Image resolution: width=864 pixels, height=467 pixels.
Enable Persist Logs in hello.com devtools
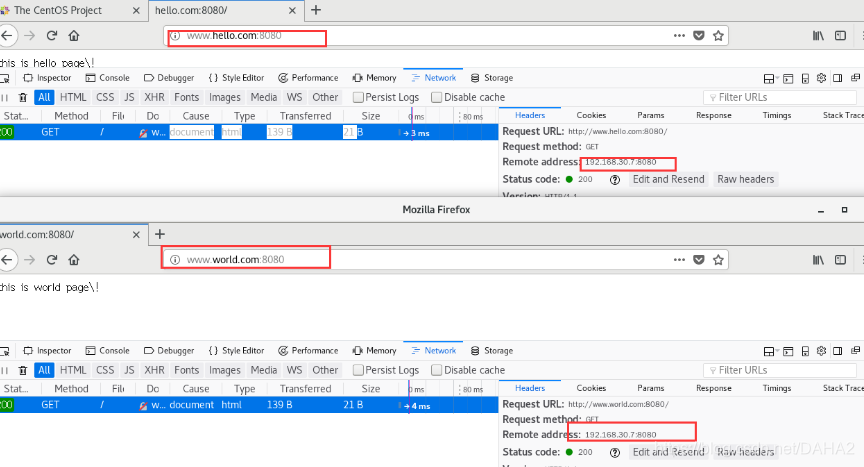pos(358,97)
